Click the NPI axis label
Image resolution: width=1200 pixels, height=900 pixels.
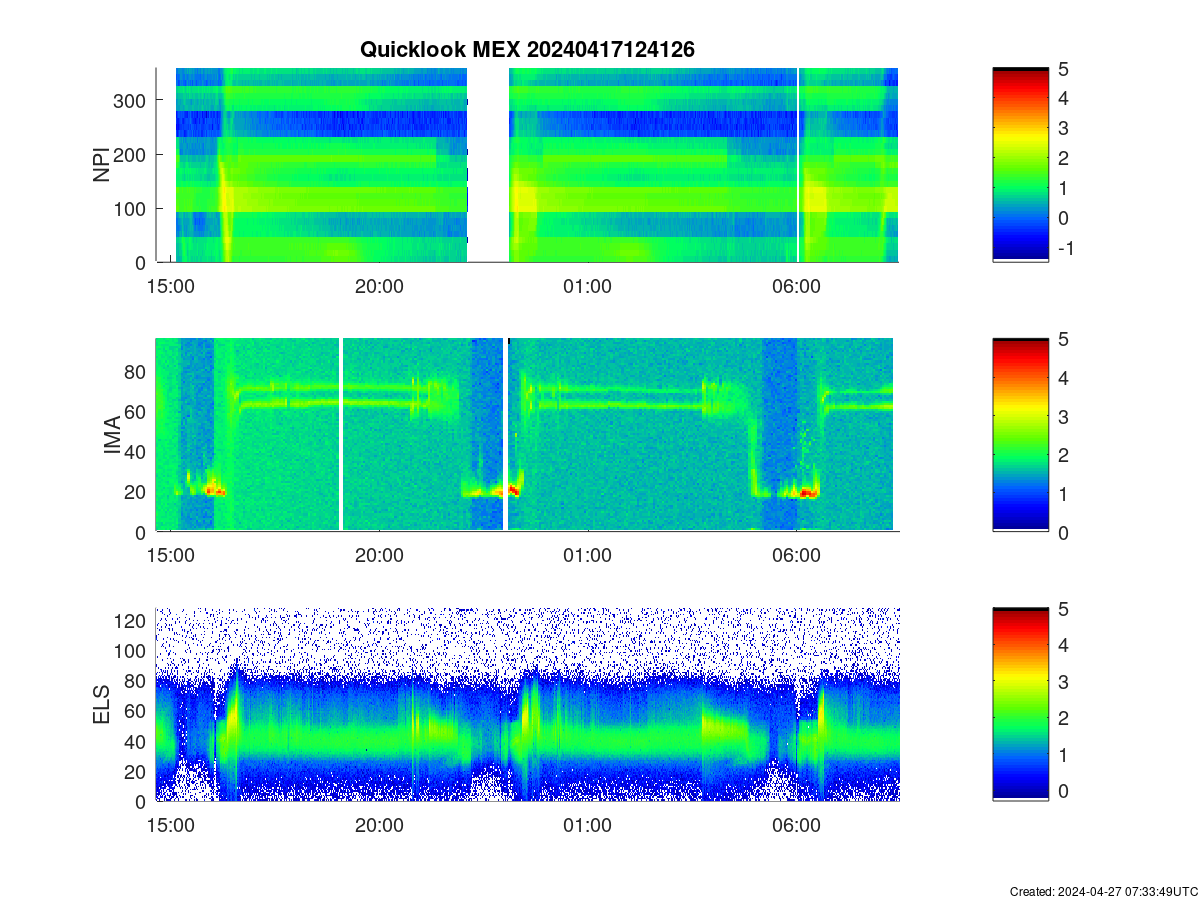101,165
